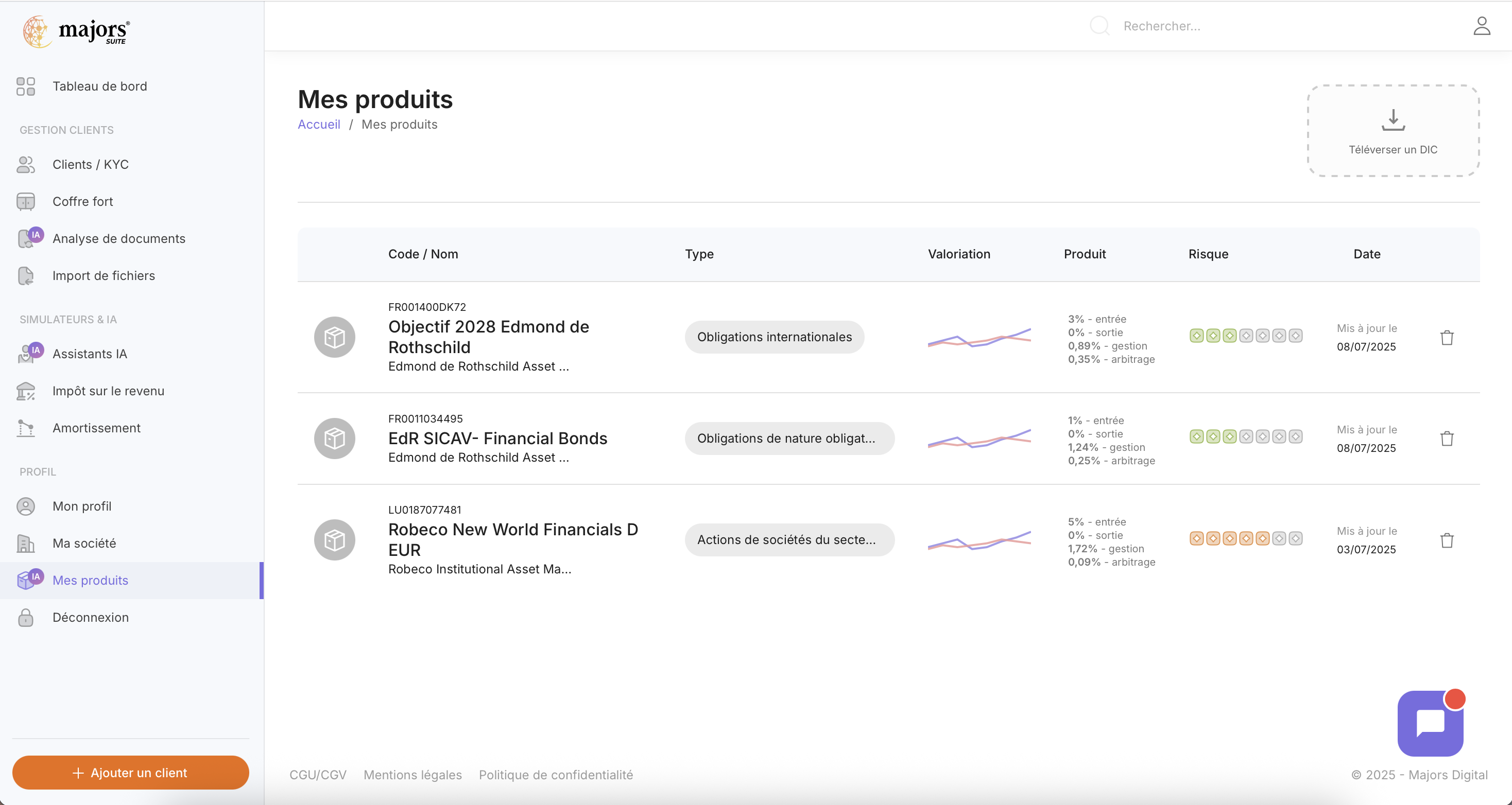1512x805 pixels.
Task: Click the Ma société building icon
Action: click(x=26, y=544)
